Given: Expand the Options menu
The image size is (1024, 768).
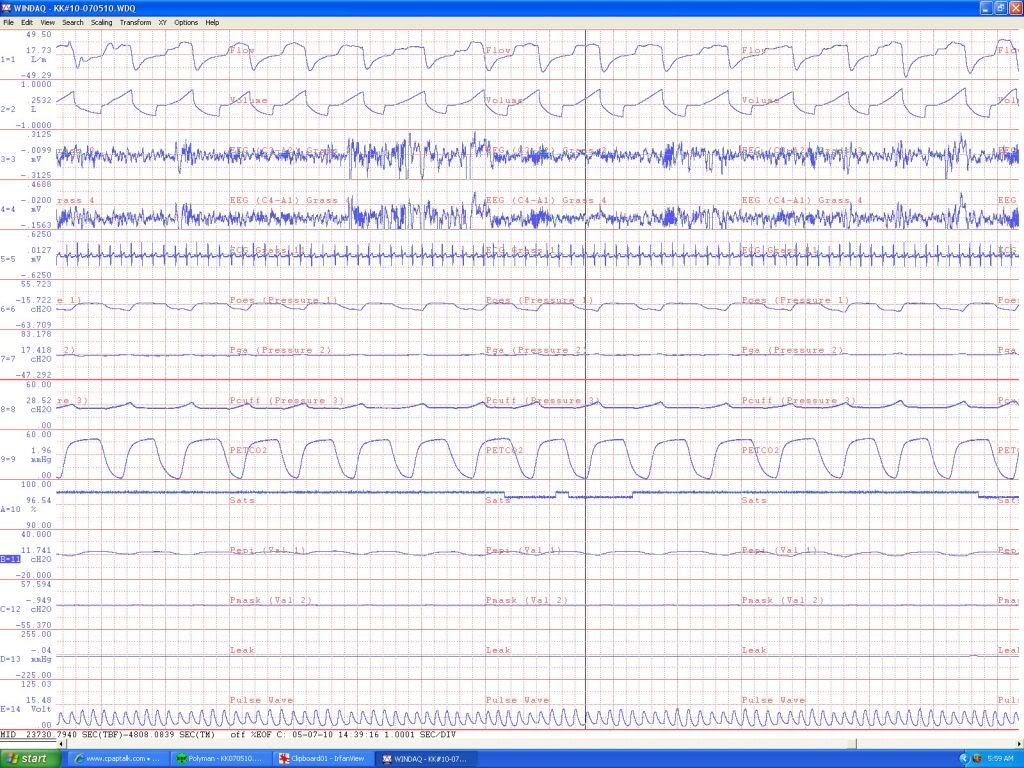Looking at the screenshot, I should [186, 22].
